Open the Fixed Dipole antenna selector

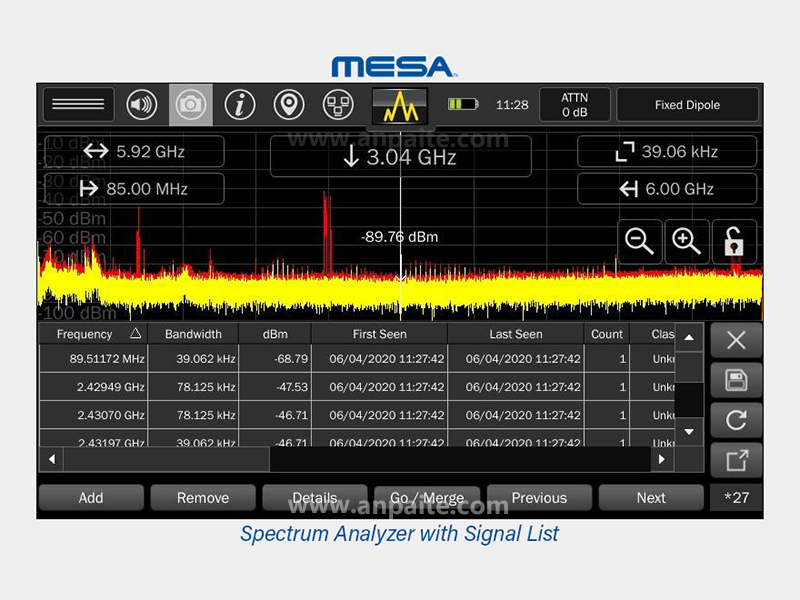(x=687, y=105)
